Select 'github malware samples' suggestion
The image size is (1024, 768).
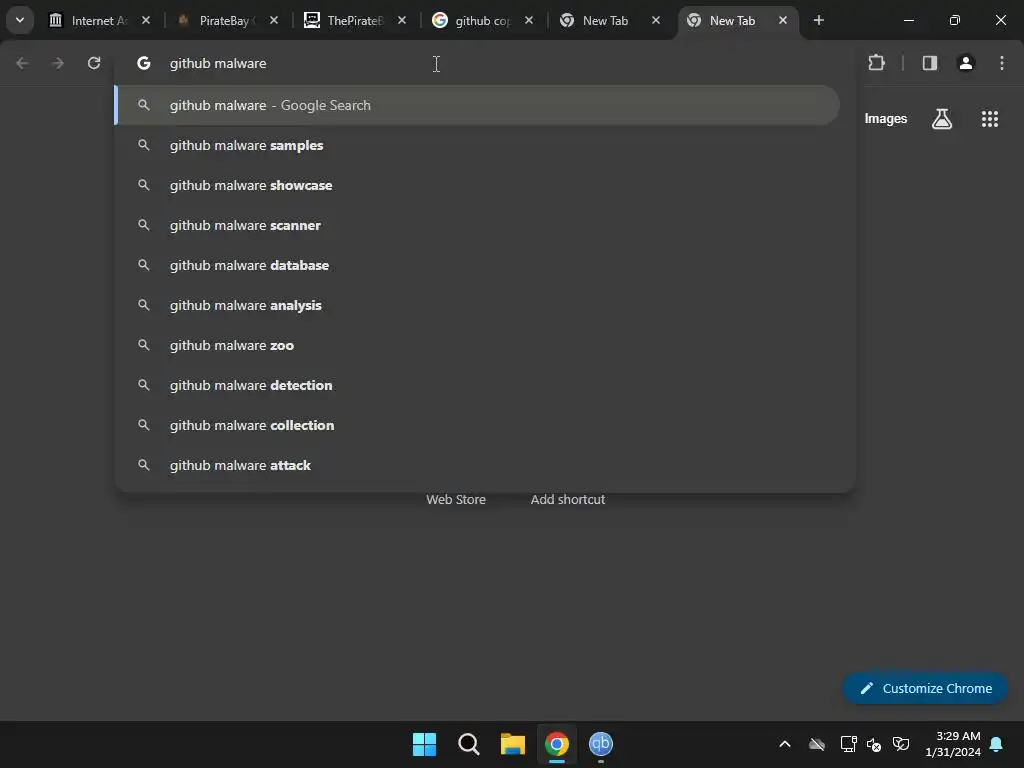477,145
